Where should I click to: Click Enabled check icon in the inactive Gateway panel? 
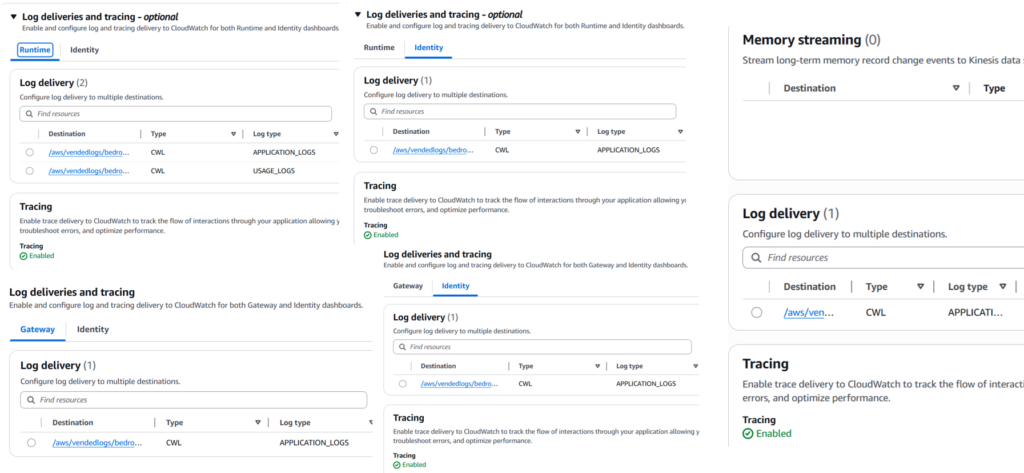click(396, 465)
